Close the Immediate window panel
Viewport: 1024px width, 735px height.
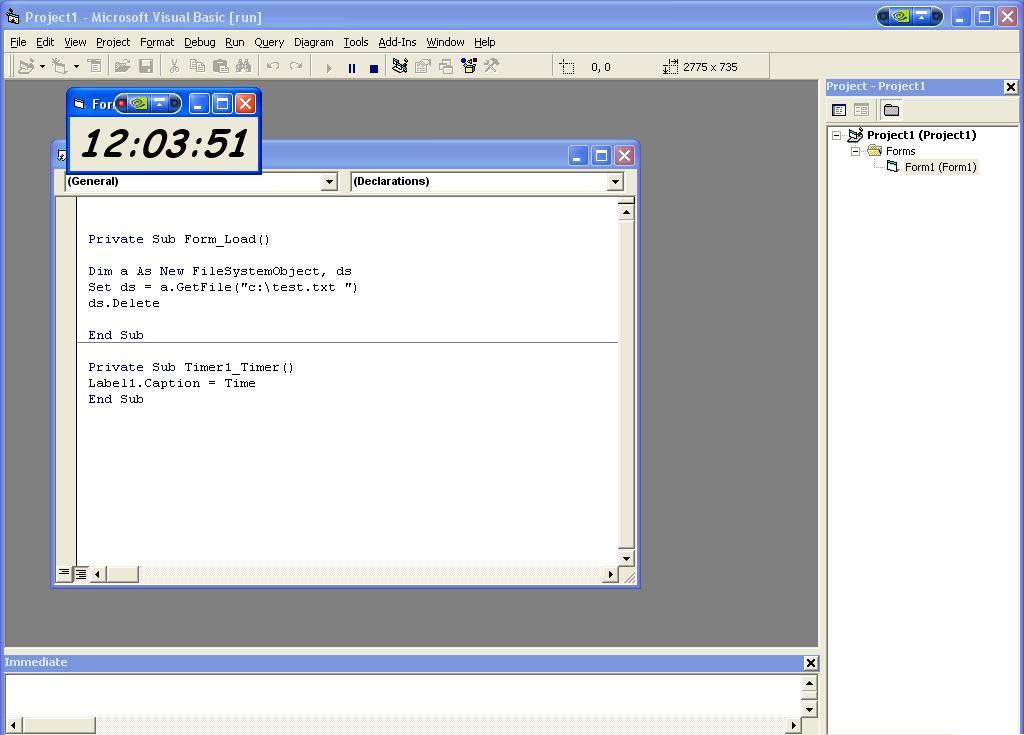click(x=810, y=663)
